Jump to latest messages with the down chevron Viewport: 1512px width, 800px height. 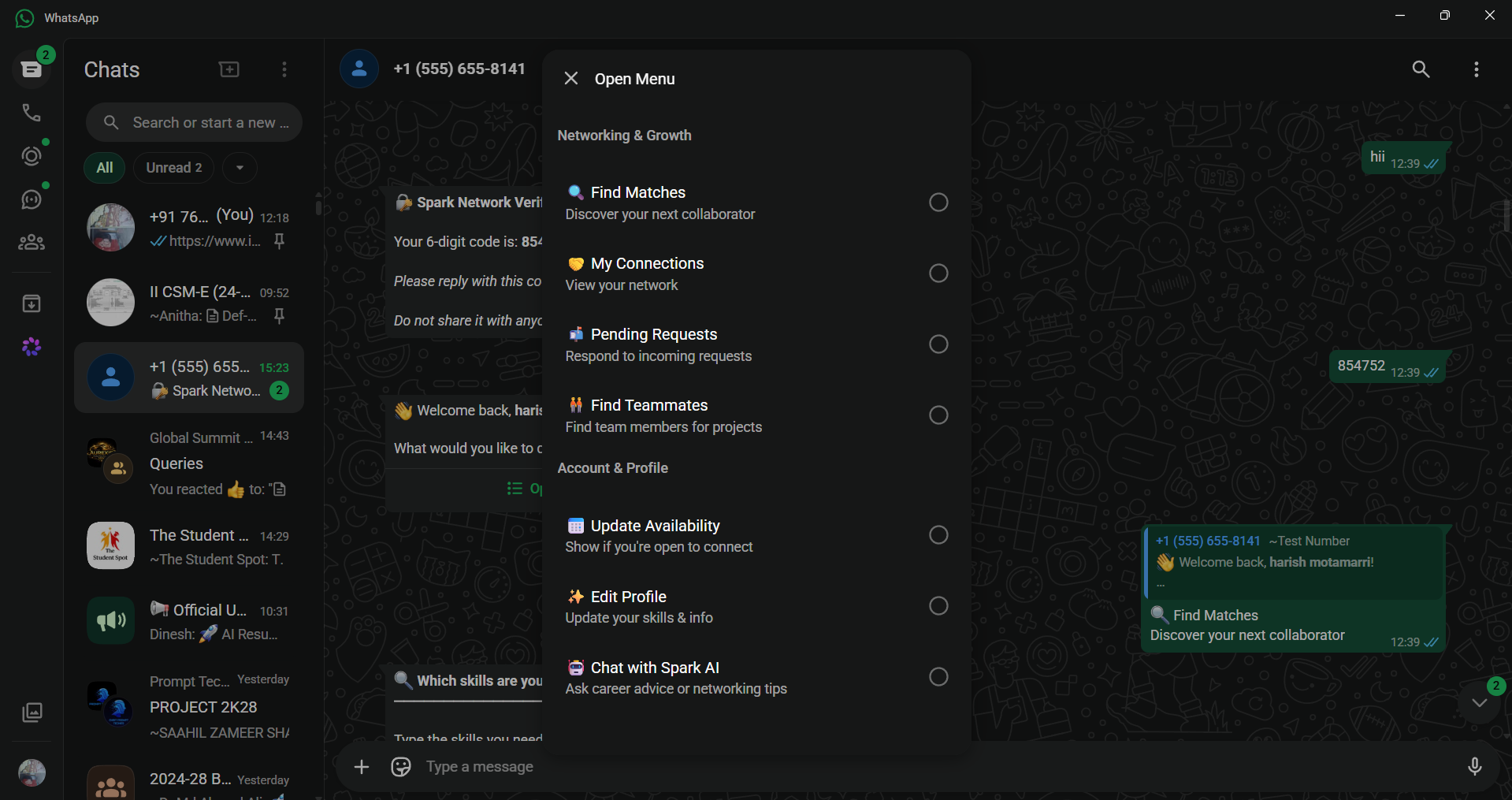(1480, 703)
